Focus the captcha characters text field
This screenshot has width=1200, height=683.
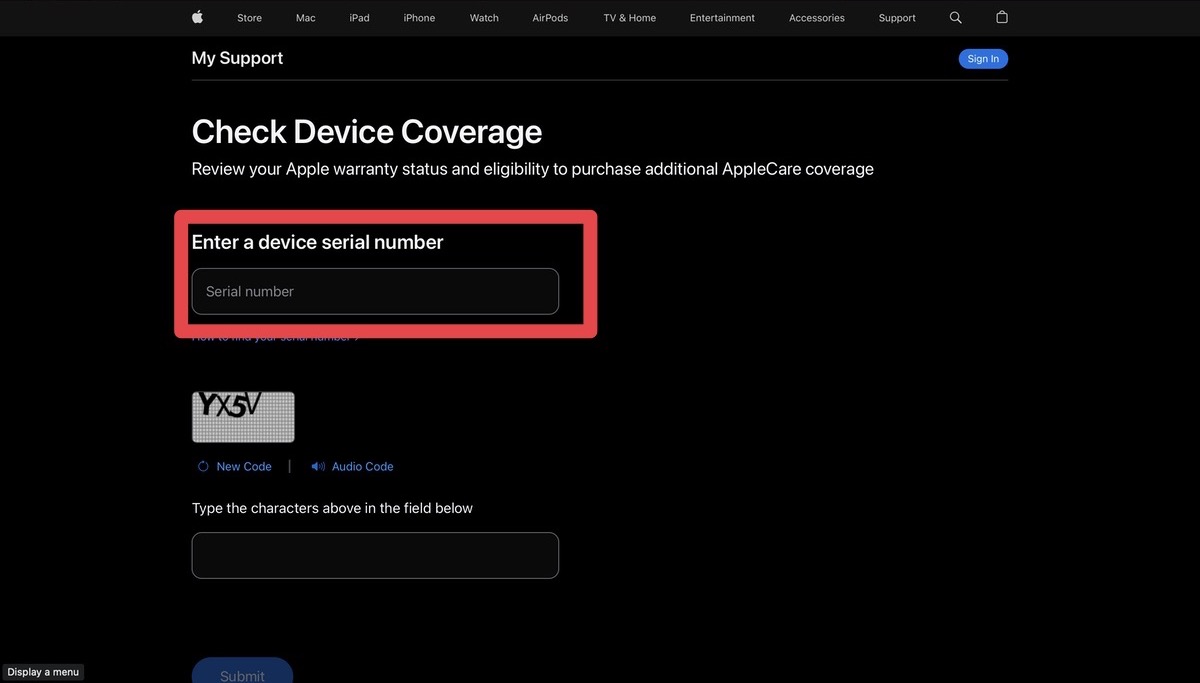(375, 555)
